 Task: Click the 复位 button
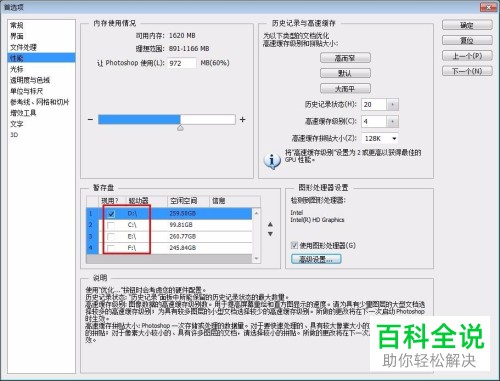click(467, 40)
